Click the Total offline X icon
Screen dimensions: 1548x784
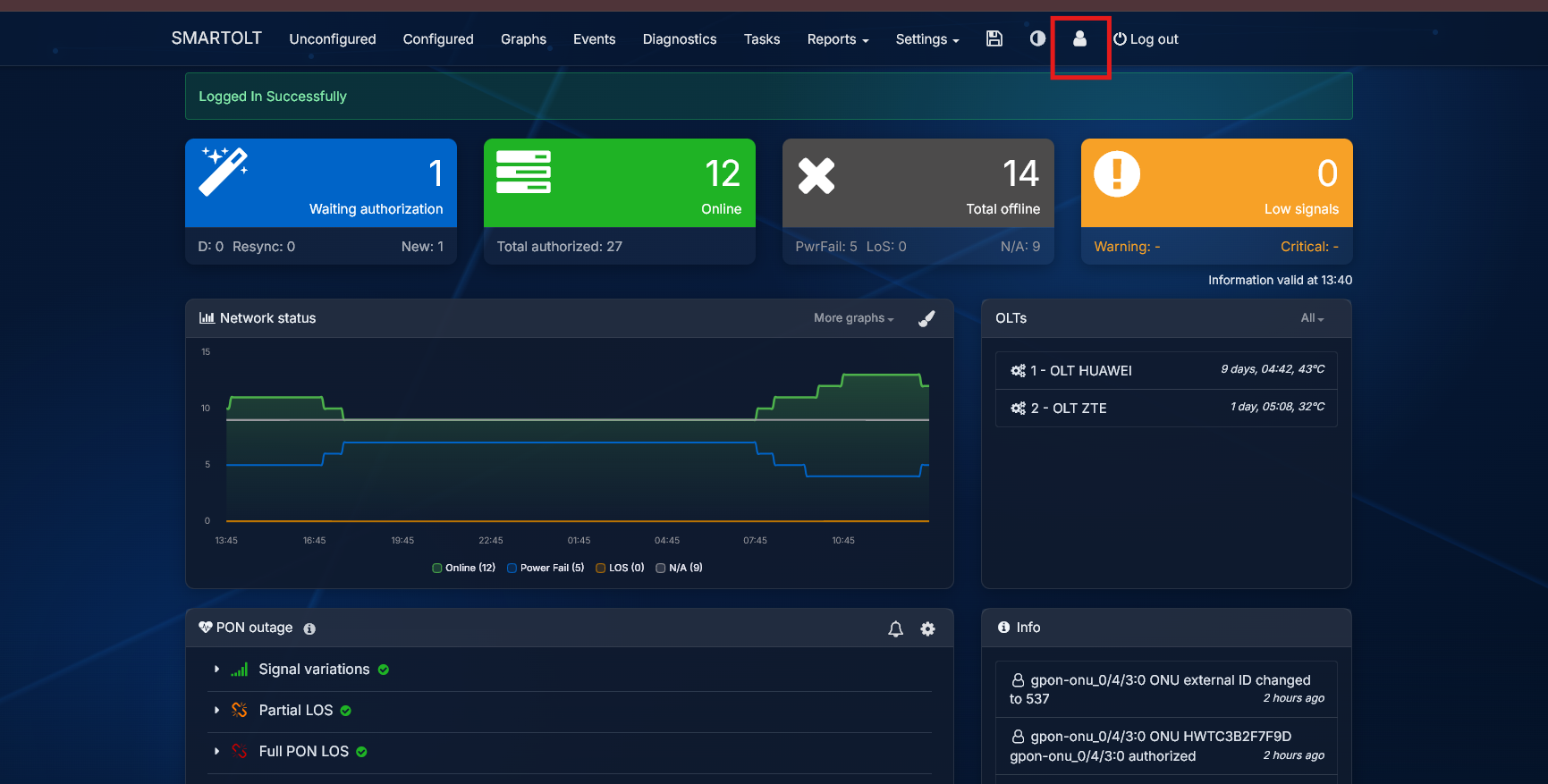click(x=816, y=175)
